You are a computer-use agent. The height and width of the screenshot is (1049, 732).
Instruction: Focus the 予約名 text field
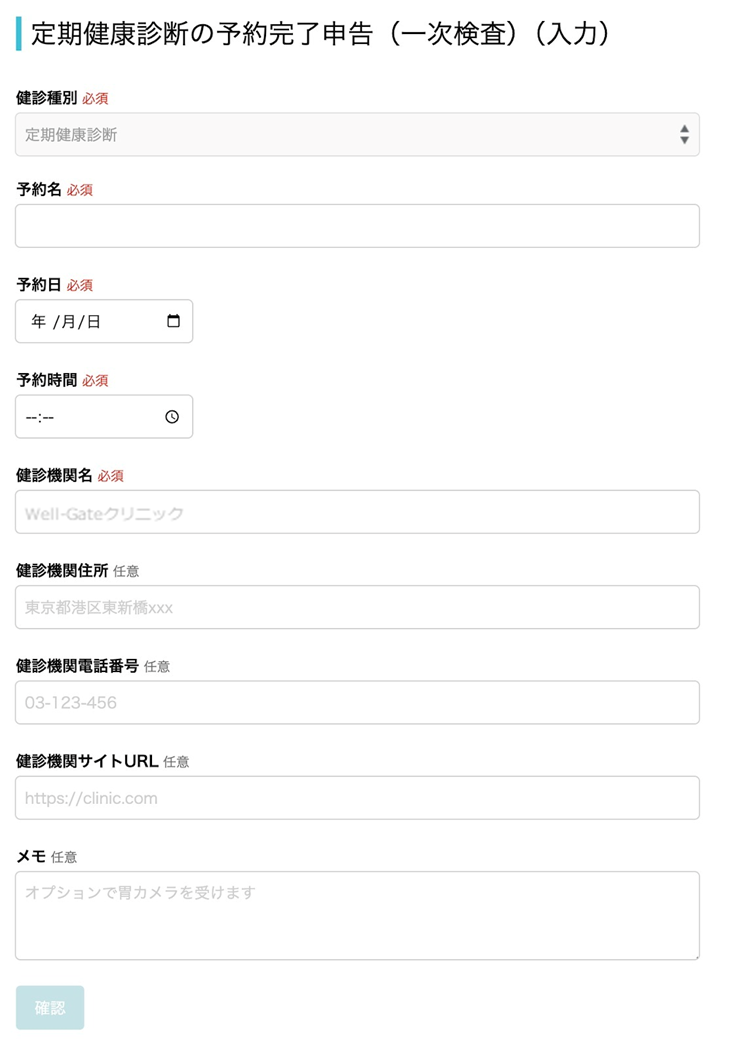tap(357, 226)
